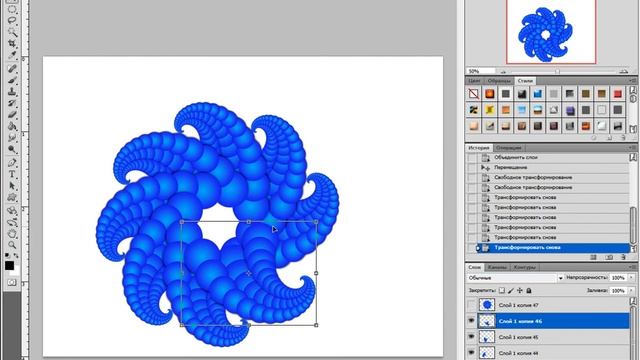
Task: Switch to the Образцы tab
Action: [x=499, y=81]
